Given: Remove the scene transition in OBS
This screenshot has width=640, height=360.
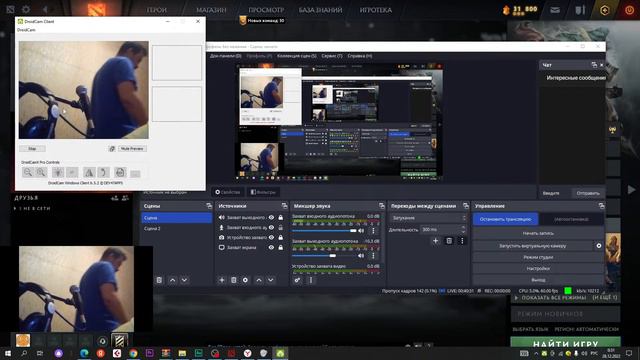Looking at the screenshot, I should [x=449, y=241].
